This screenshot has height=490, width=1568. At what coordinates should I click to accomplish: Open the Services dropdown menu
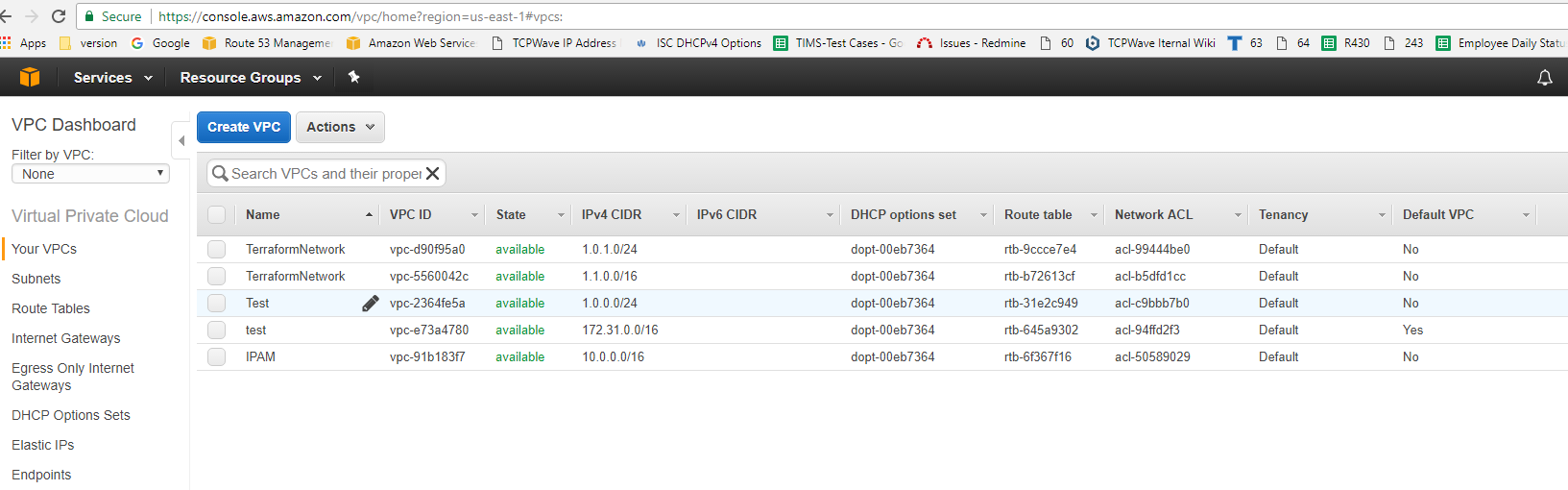(112, 78)
